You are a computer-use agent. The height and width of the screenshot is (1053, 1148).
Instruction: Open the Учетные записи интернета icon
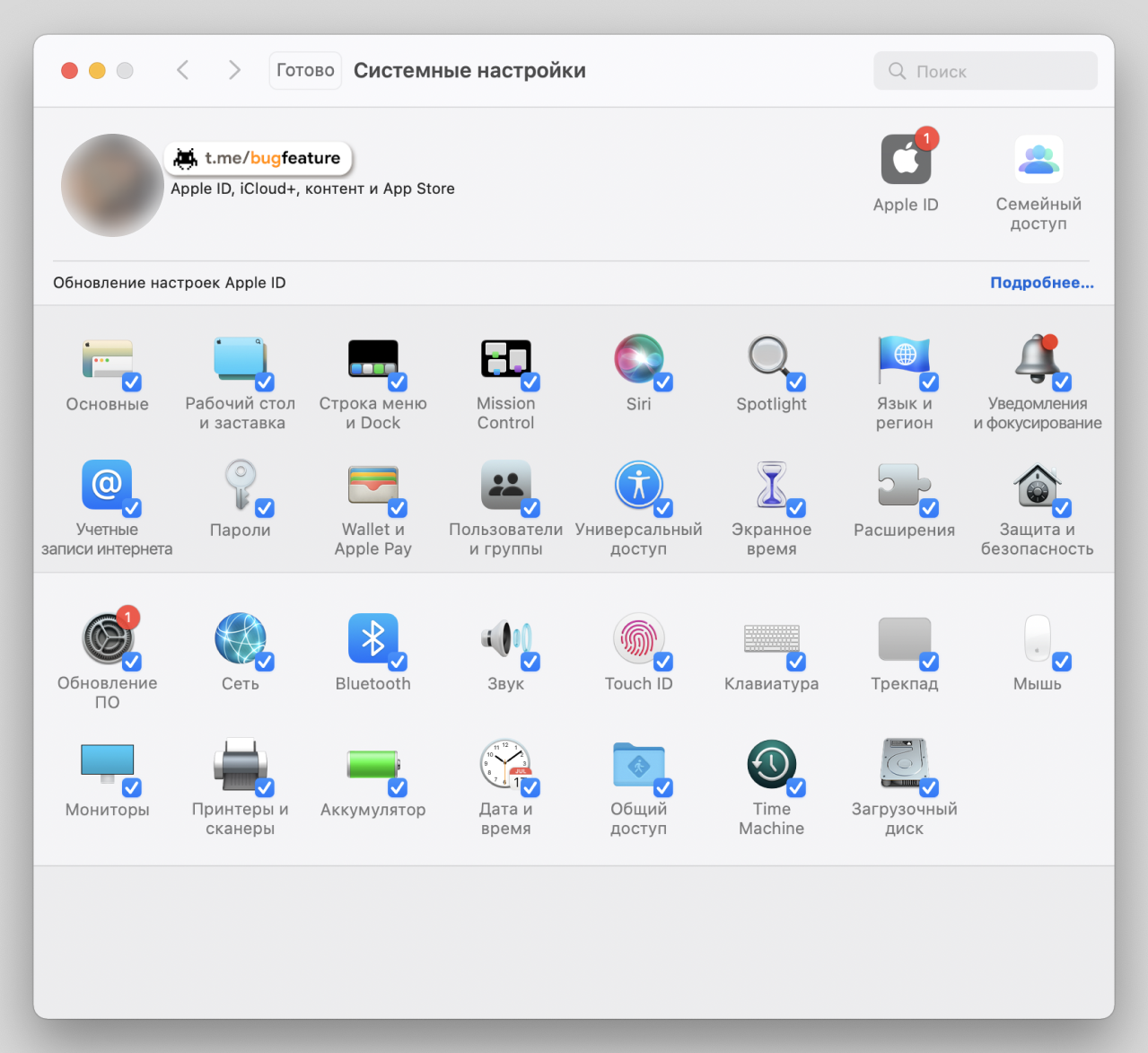pyautogui.click(x=107, y=485)
